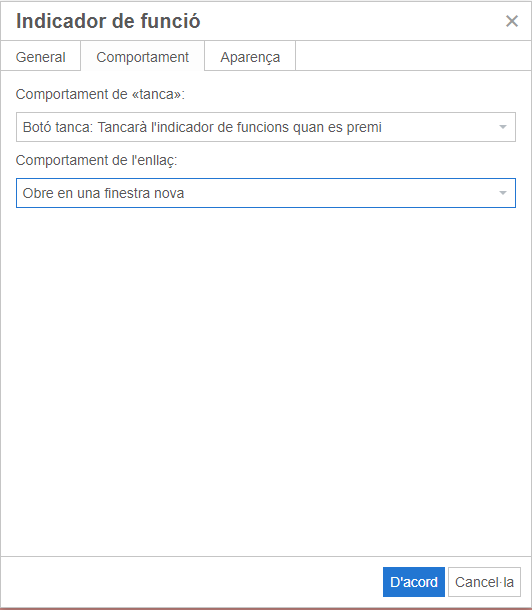Close the Indicador de funció dialog
This screenshot has height=610, width=532.
pos(511,21)
